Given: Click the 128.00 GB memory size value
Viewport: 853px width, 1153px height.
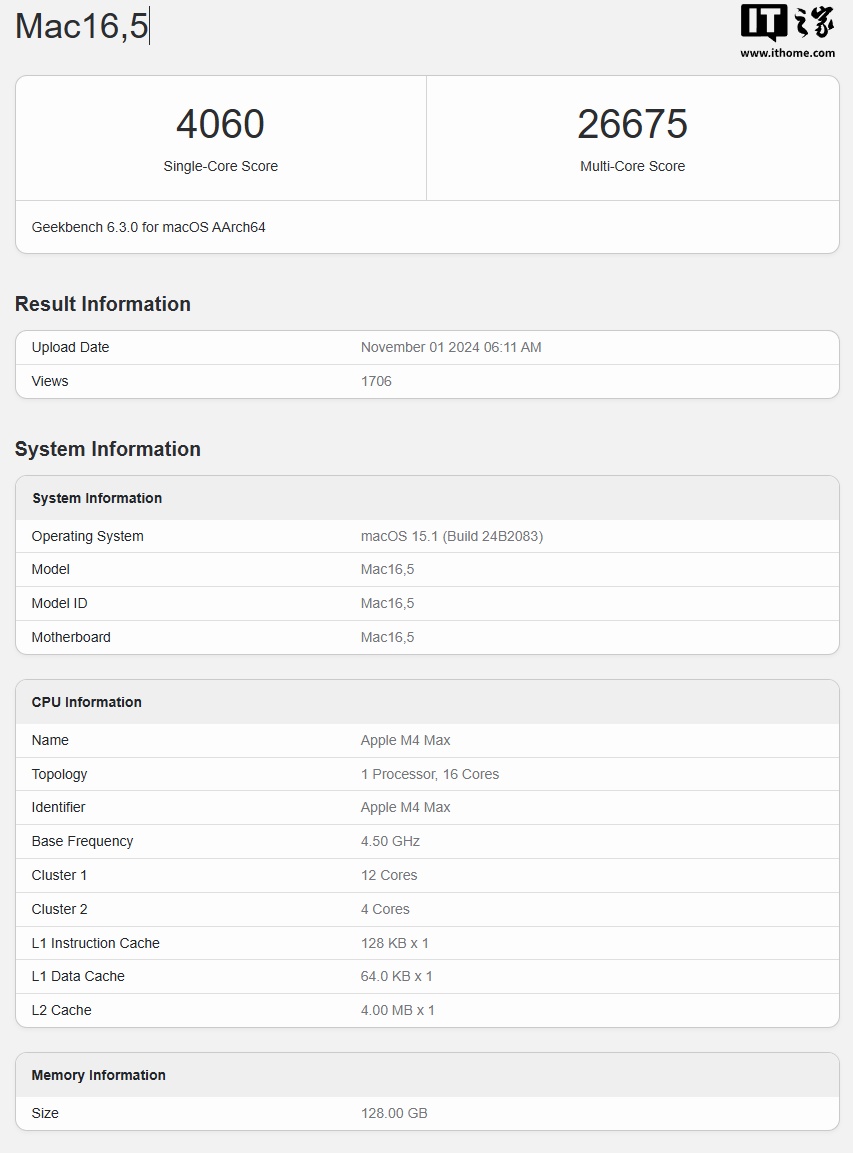Looking at the screenshot, I should (394, 1113).
